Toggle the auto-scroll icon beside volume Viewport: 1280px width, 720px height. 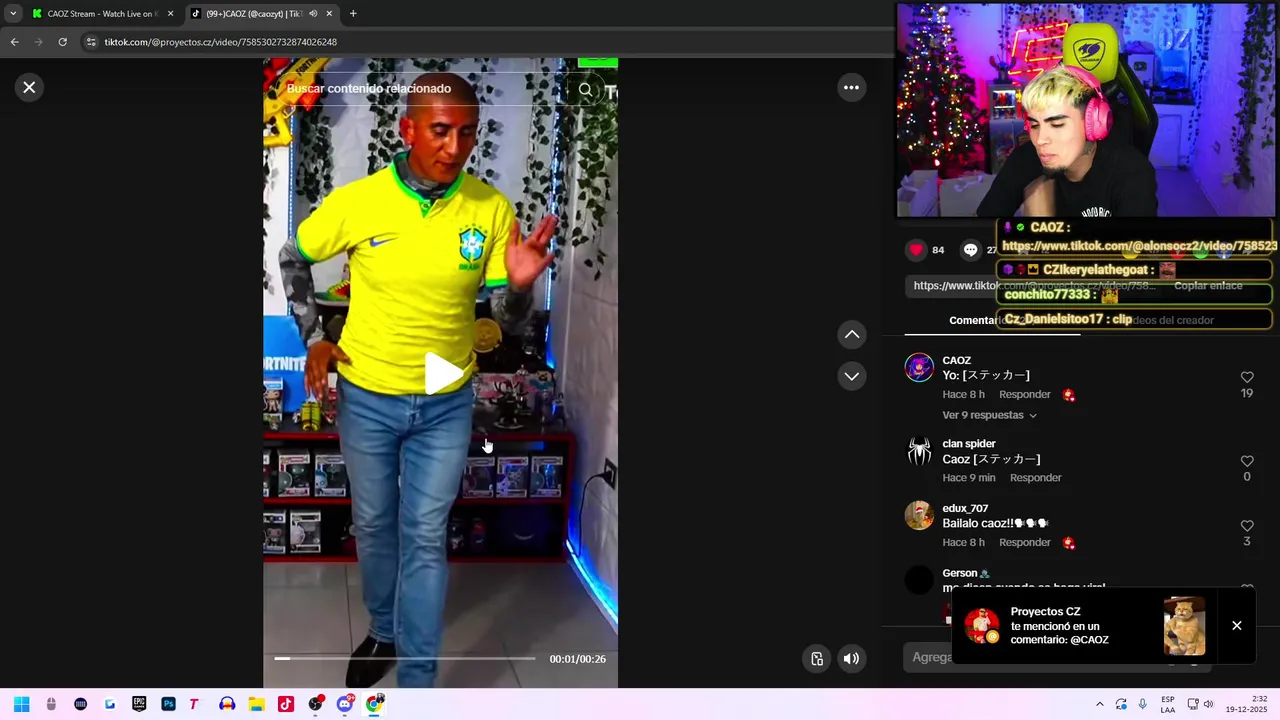pyautogui.click(x=817, y=658)
